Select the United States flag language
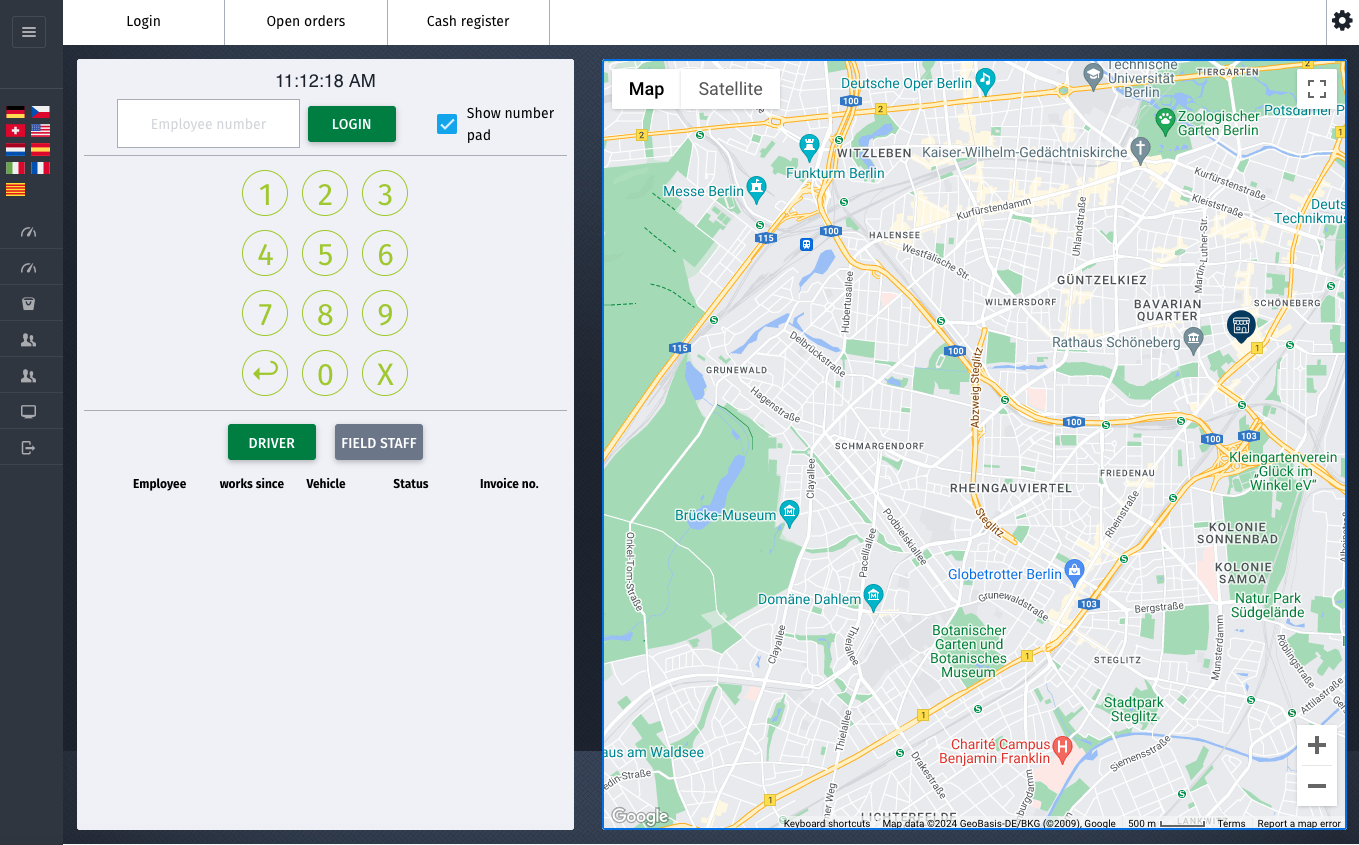This screenshot has height=845, width=1359. point(40,130)
